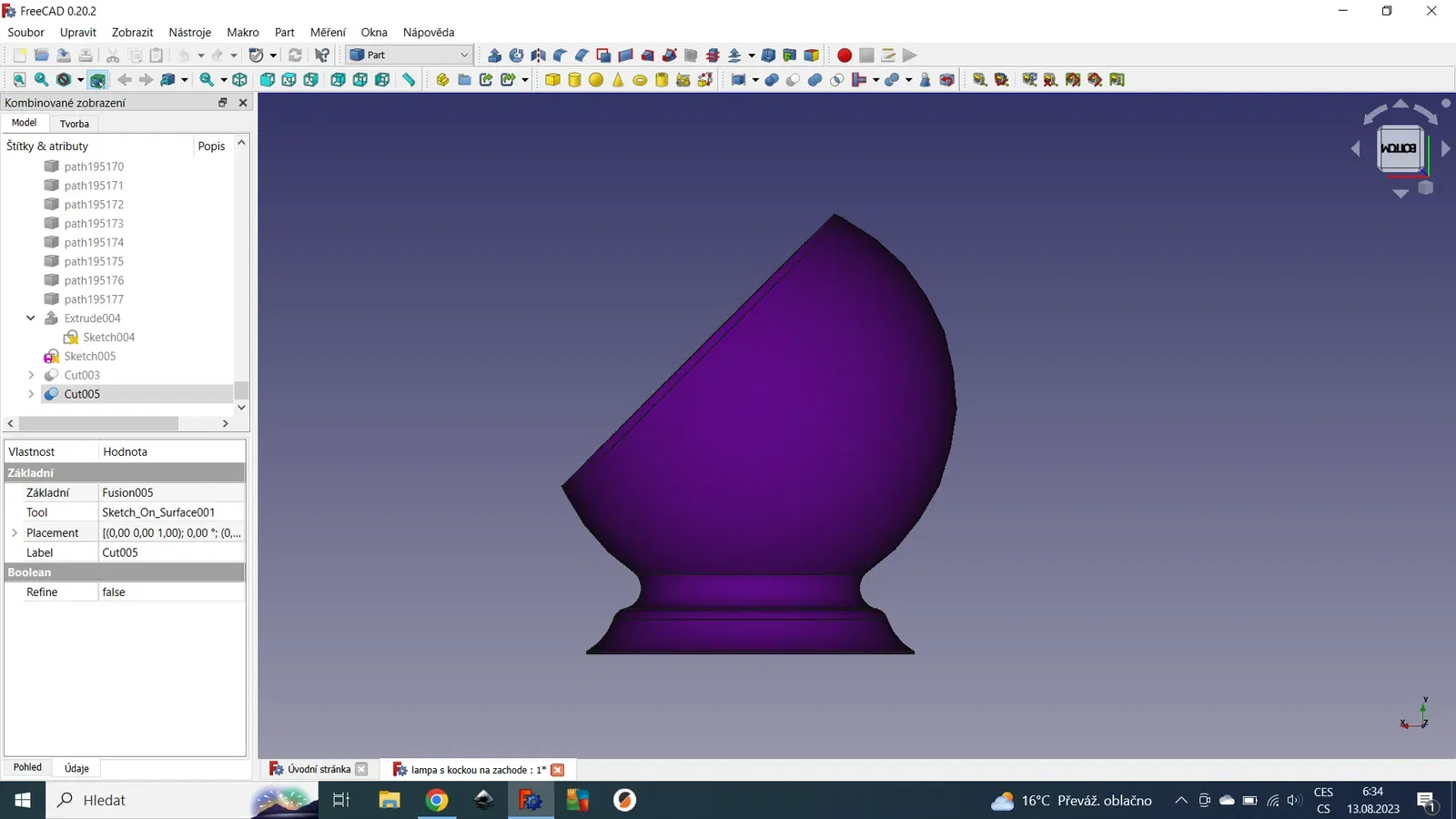
Task: Rotate view left with navigation cube arrow
Action: pos(1355,148)
